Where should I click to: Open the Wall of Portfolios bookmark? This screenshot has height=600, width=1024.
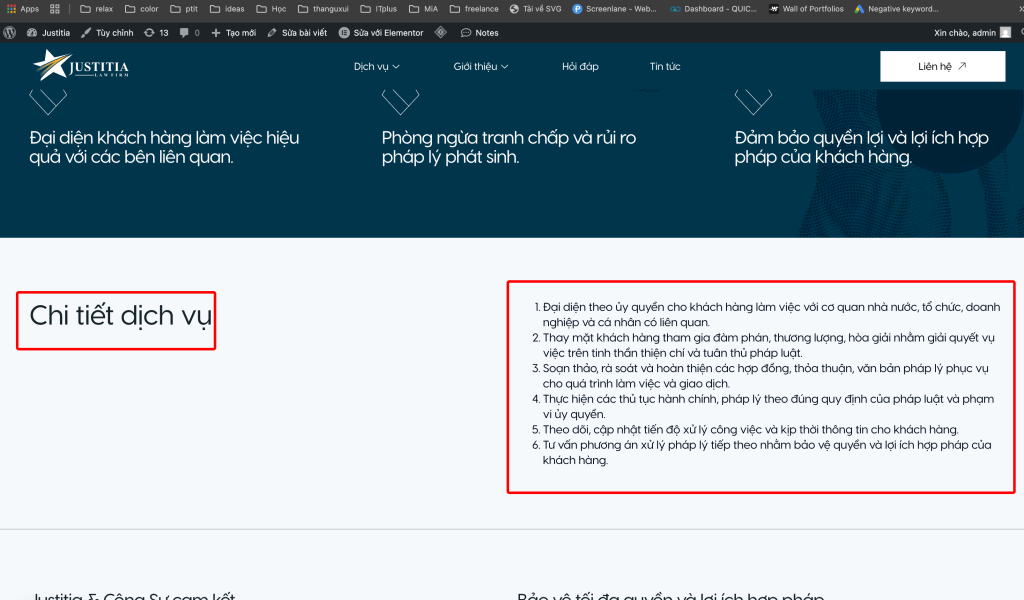(x=806, y=9)
